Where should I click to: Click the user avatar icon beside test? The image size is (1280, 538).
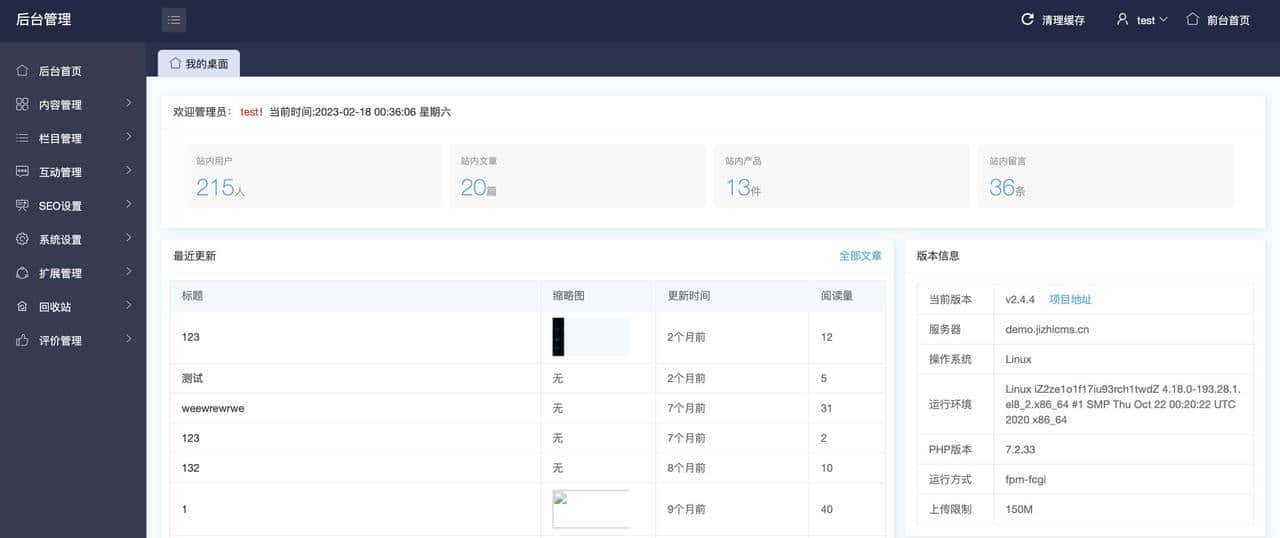coord(1123,19)
